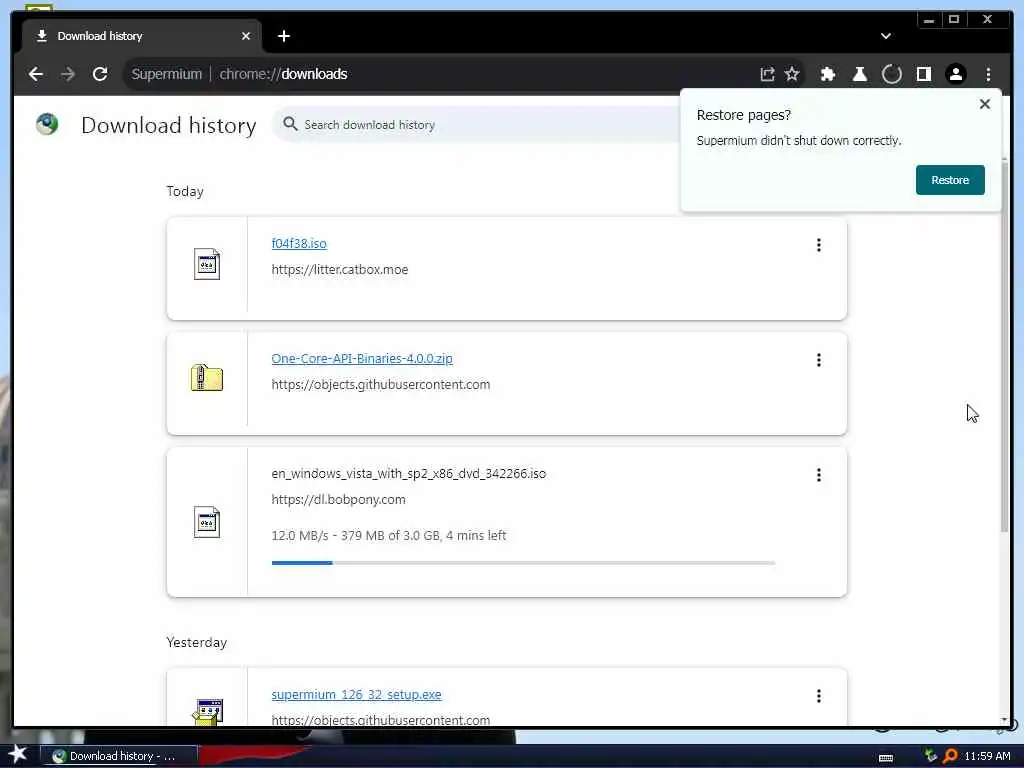Click the f04f38.iso file icon

pos(207,264)
